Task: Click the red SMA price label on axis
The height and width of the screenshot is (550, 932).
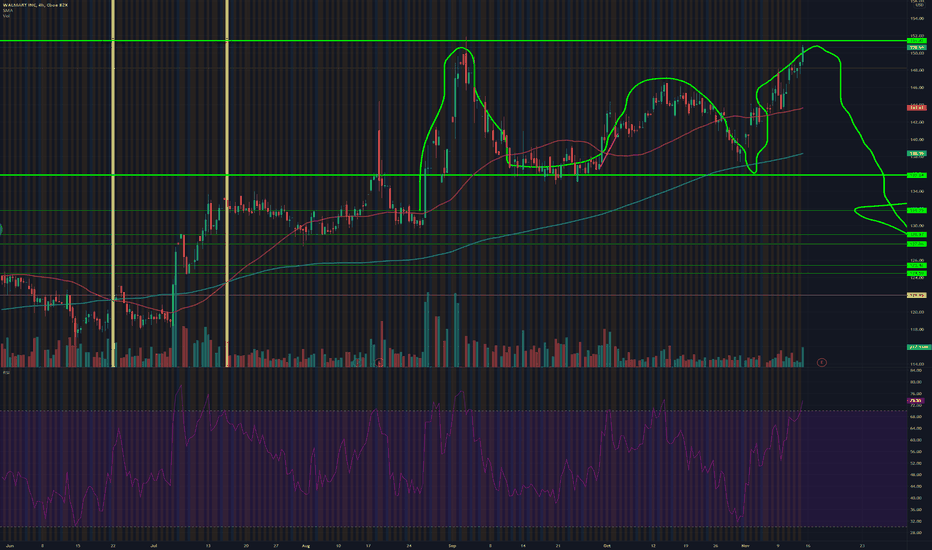Action: 916,108
